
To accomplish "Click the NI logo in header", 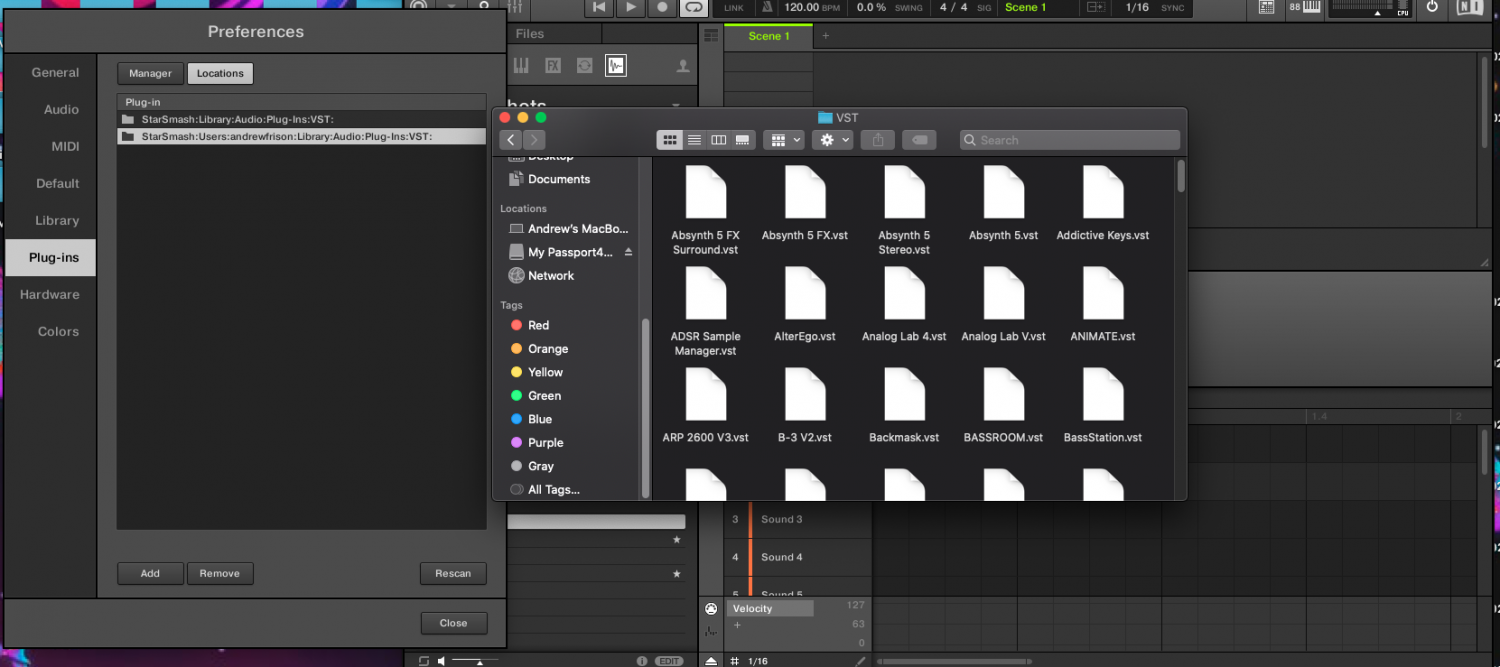I will 1470,7.
